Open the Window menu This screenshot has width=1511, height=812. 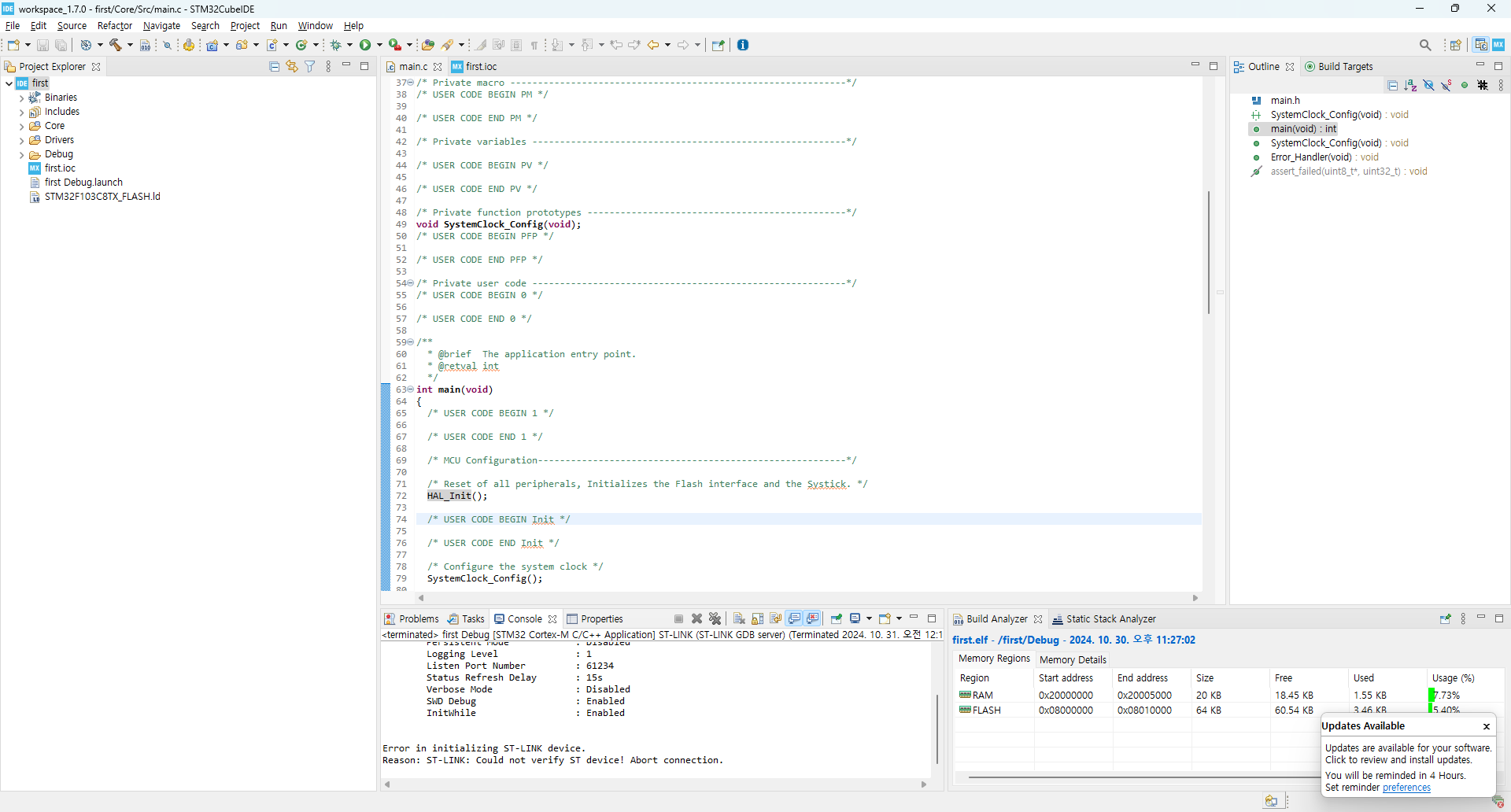coord(315,26)
